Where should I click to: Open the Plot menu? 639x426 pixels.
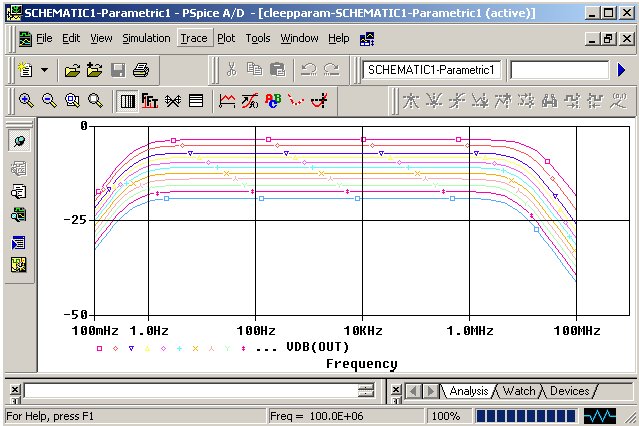point(226,38)
